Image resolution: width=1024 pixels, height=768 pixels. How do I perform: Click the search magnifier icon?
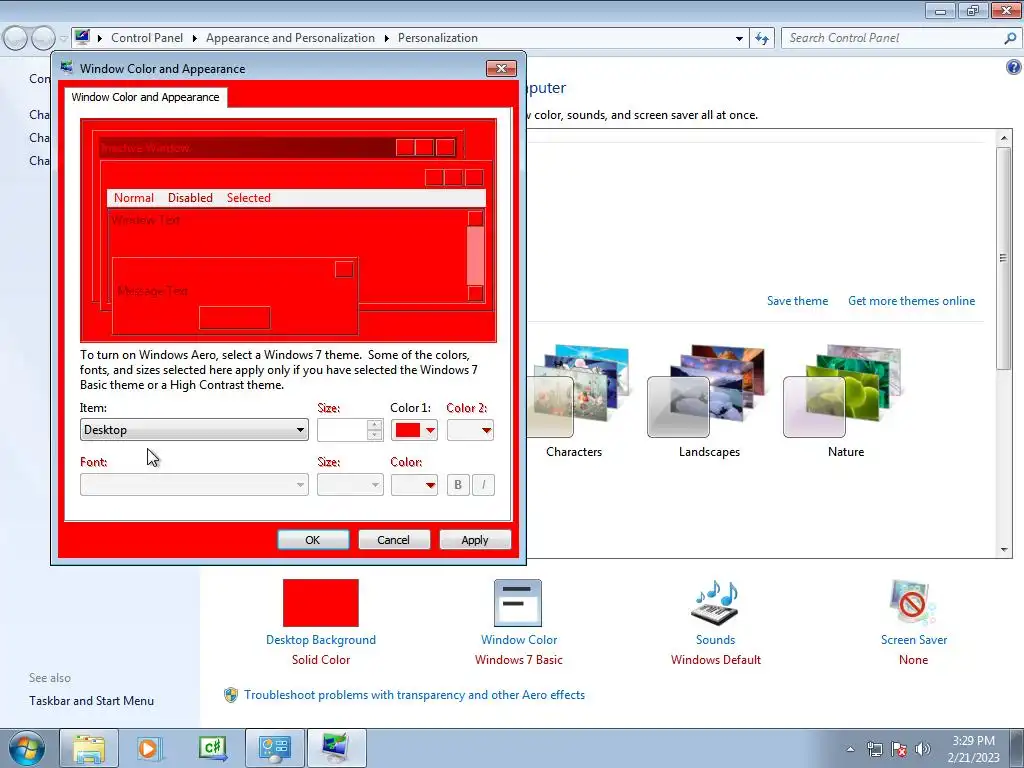[1010, 39]
